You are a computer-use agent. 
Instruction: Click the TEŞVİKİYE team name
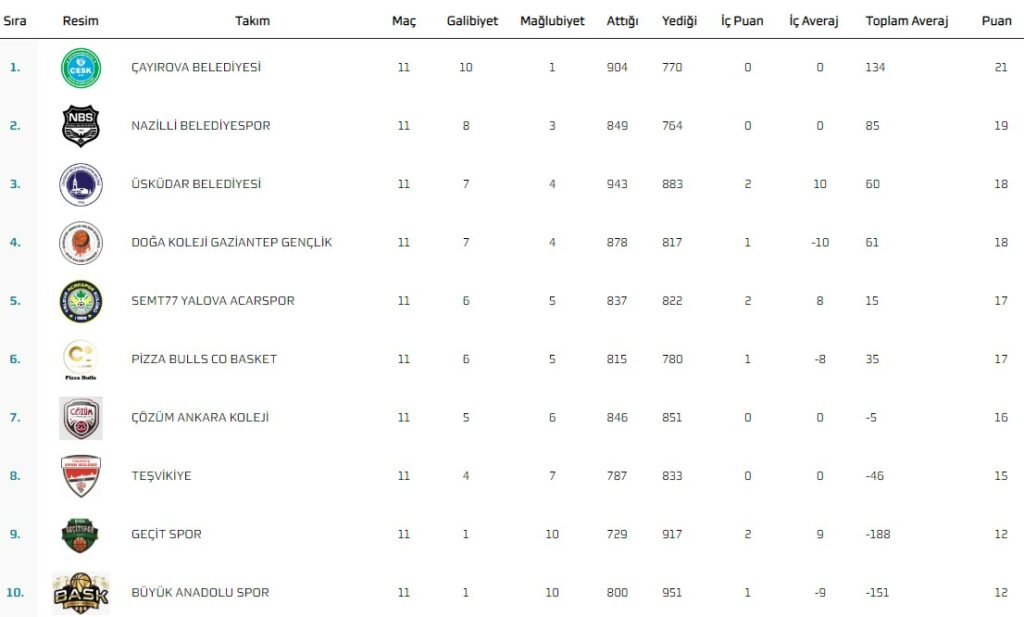click(161, 476)
